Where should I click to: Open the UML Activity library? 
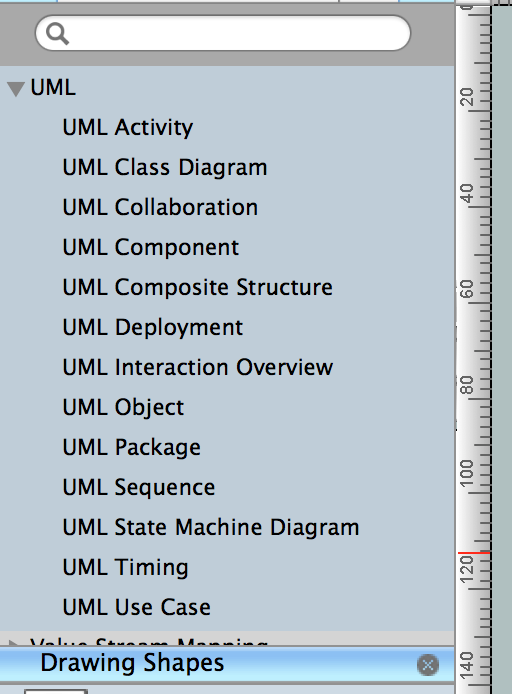(127, 128)
